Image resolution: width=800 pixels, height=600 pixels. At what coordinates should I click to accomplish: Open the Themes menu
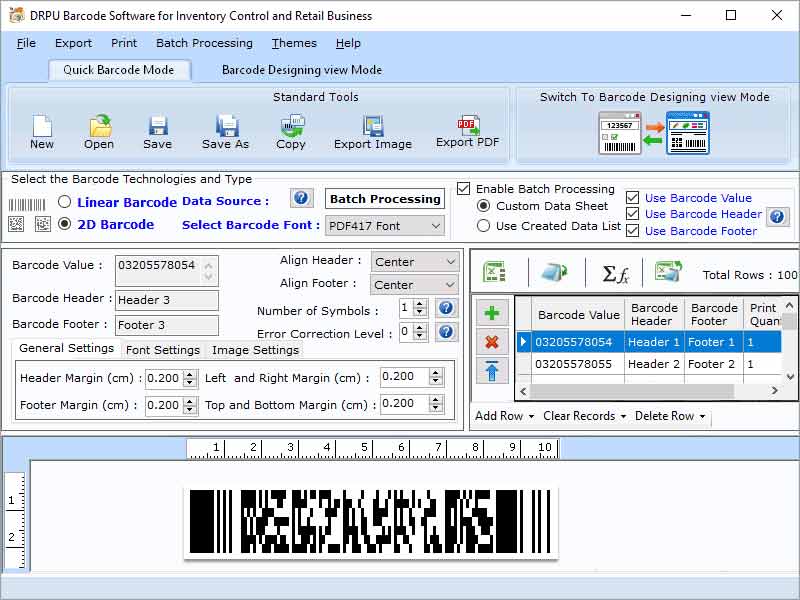coord(293,43)
